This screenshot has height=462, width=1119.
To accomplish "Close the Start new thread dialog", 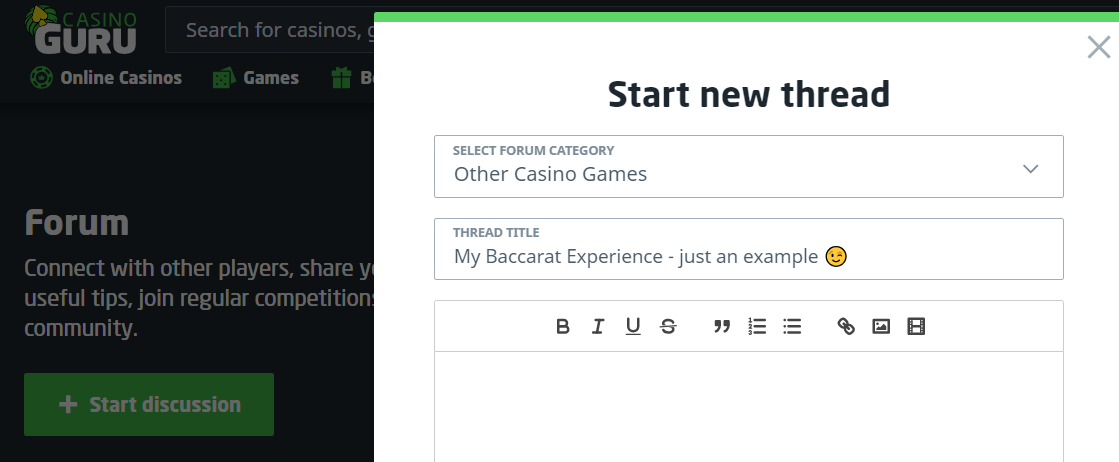I will point(1098,47).
